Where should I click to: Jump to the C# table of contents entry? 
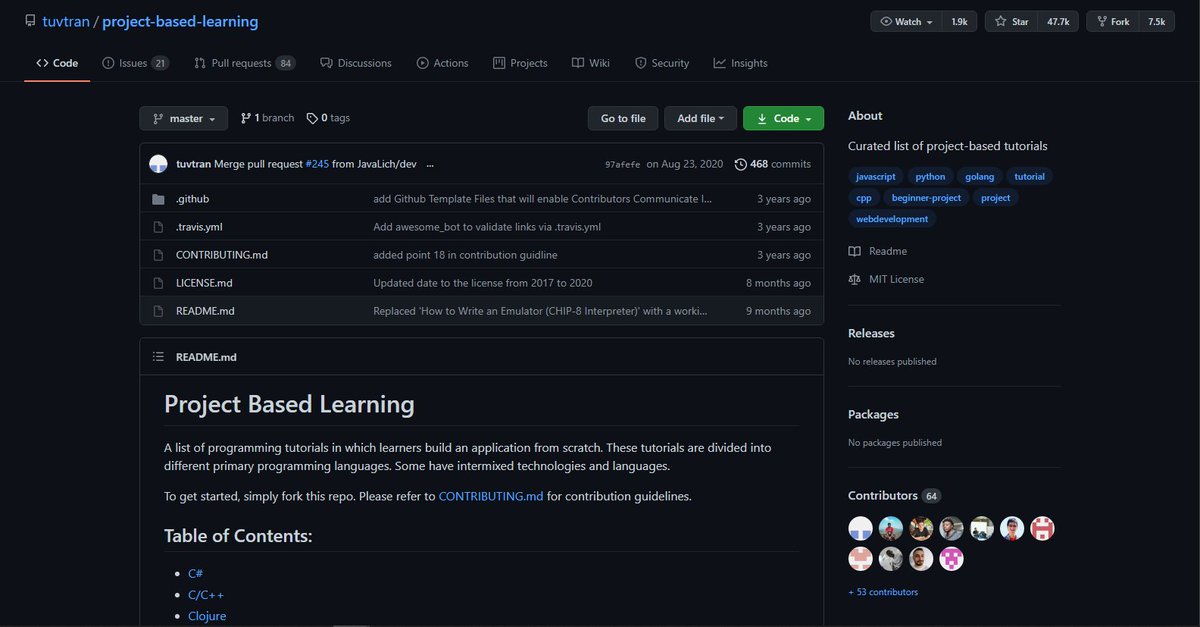[x=196, y=574]
